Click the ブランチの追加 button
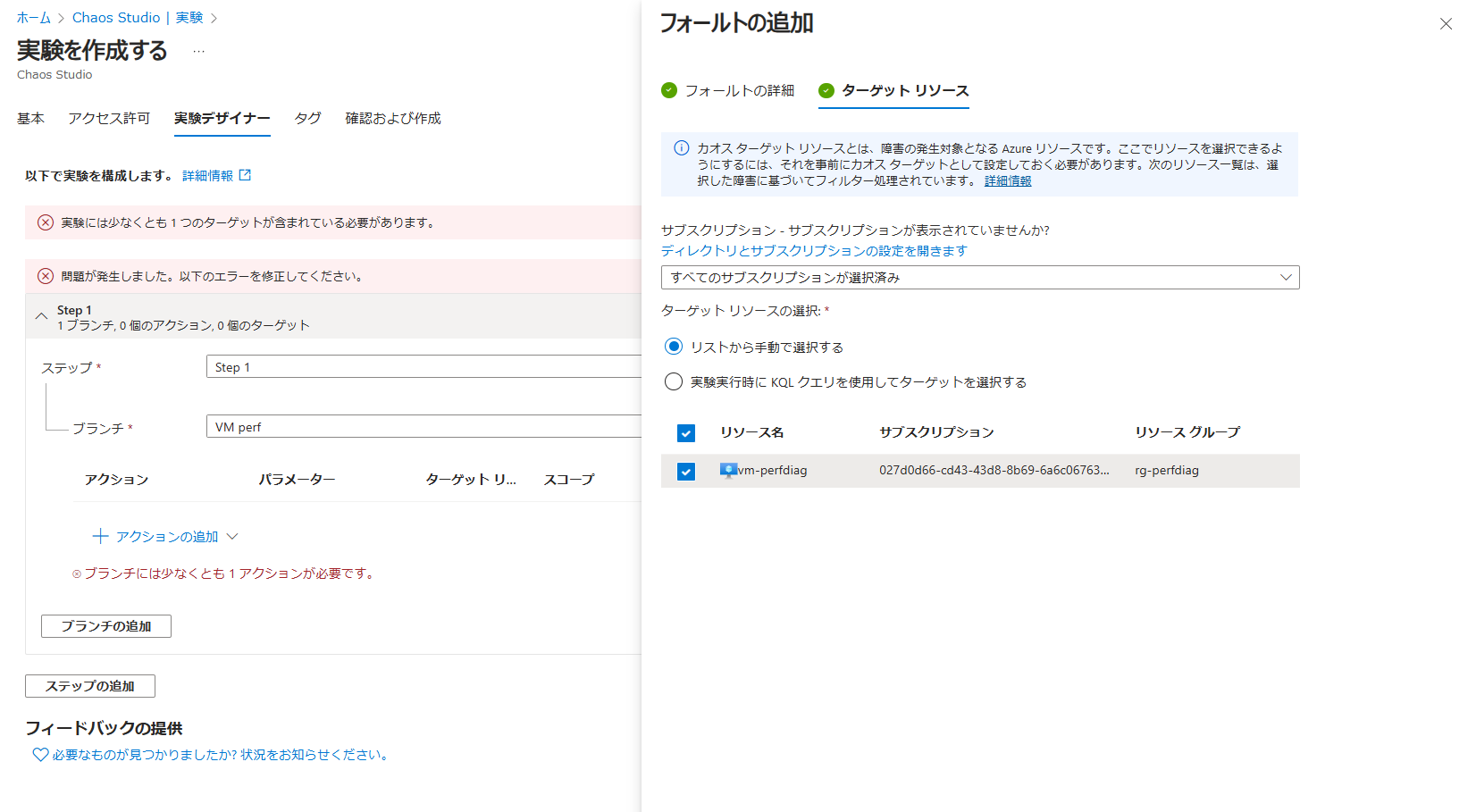The width and height of the screenshot is (1476, 812). pyautogui.click(x=106, y=626)
